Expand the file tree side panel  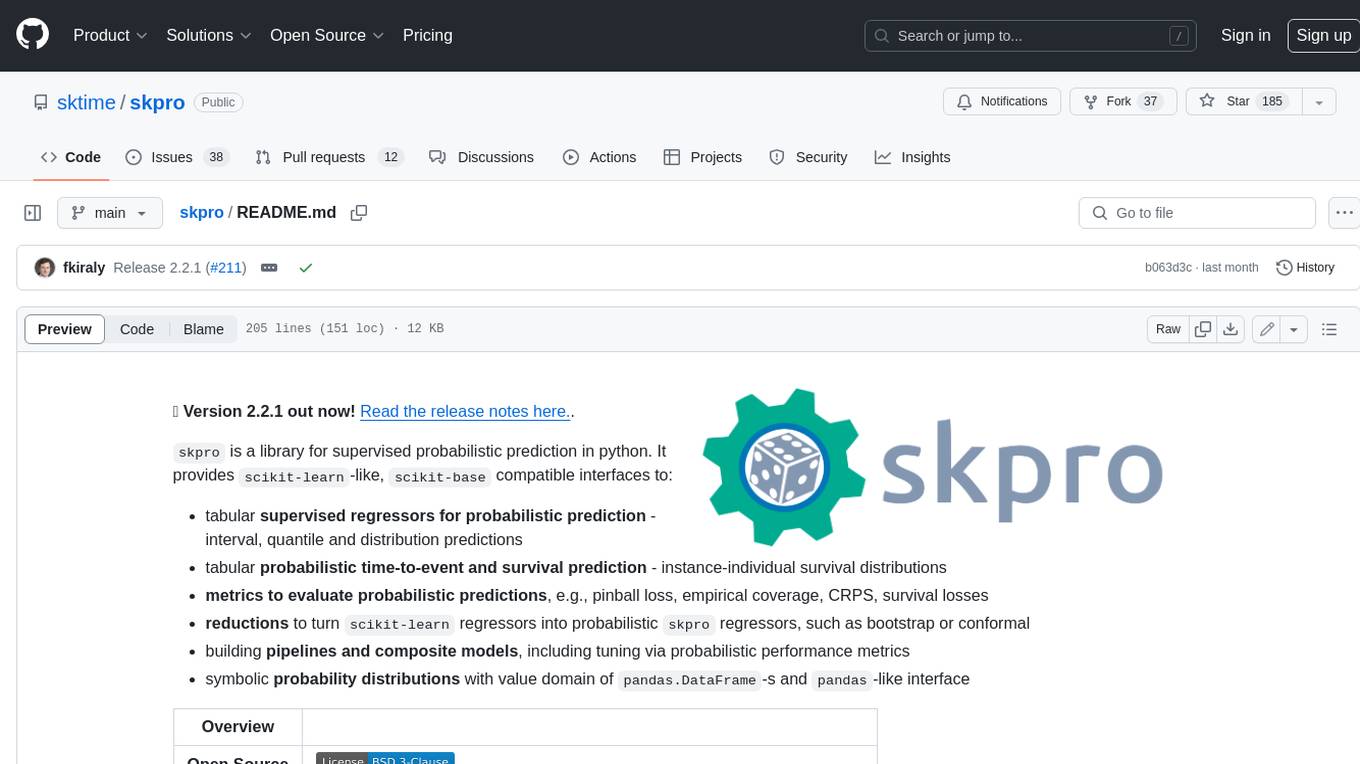coord(32,213)
